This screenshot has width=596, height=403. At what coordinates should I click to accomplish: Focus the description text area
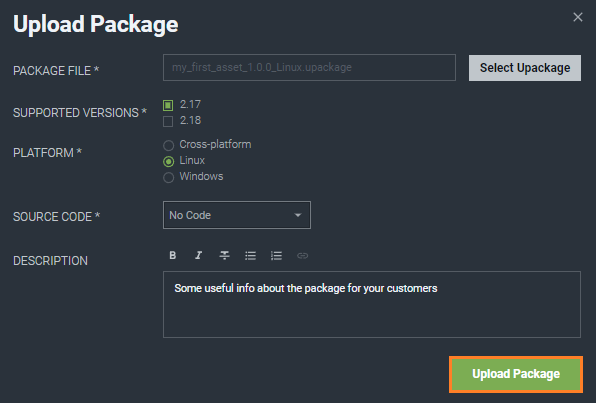[372, 305]
